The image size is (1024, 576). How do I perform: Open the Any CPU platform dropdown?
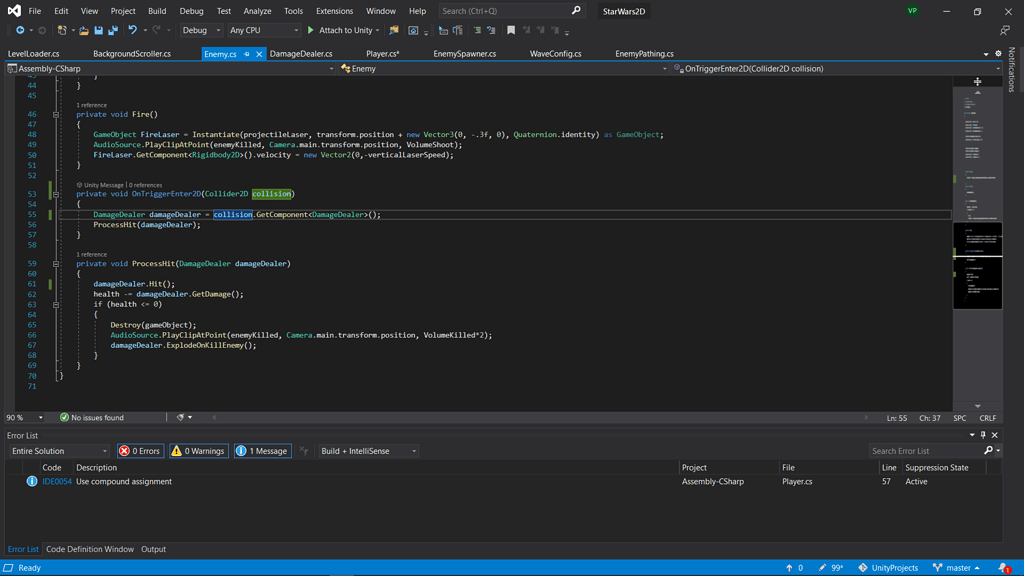click(264, 30)
